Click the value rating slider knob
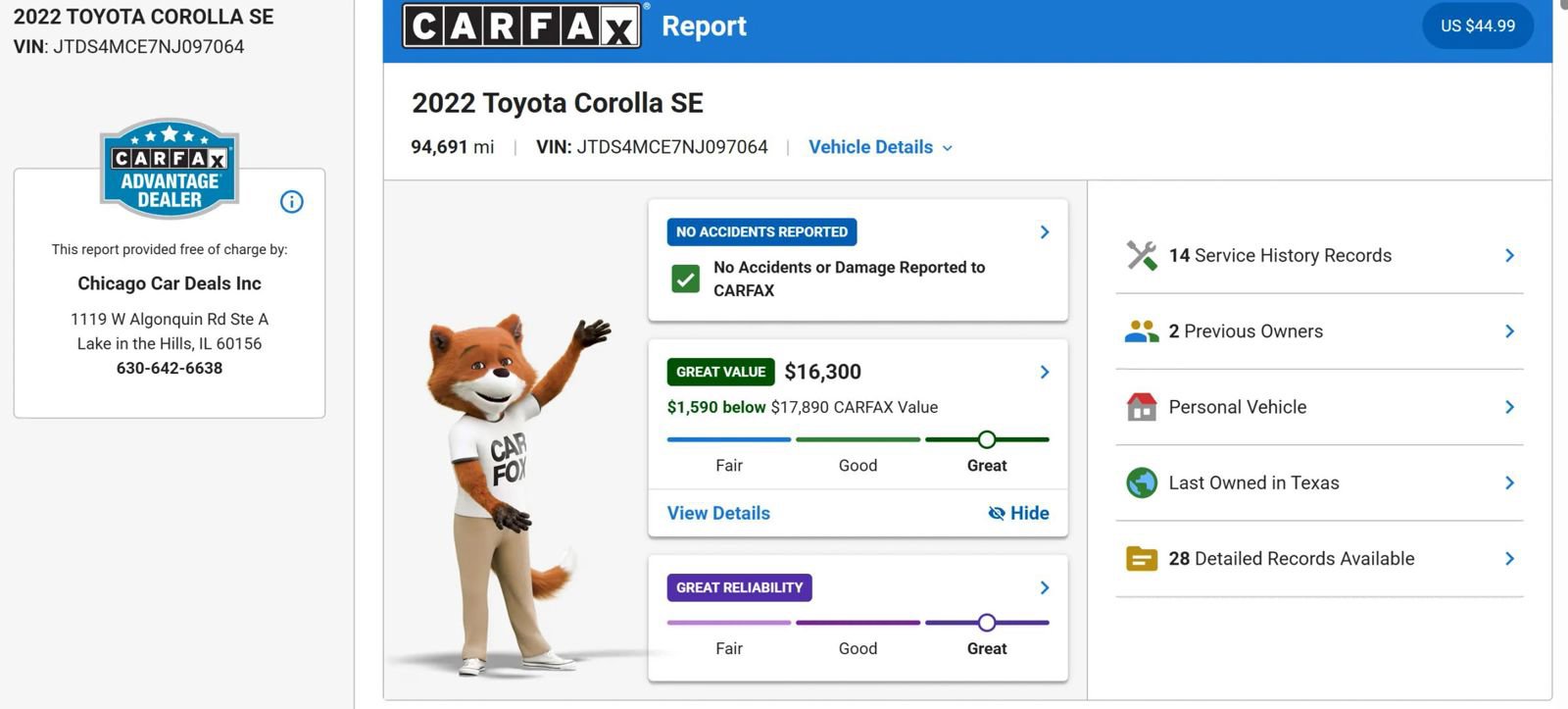 pos(987,439)
